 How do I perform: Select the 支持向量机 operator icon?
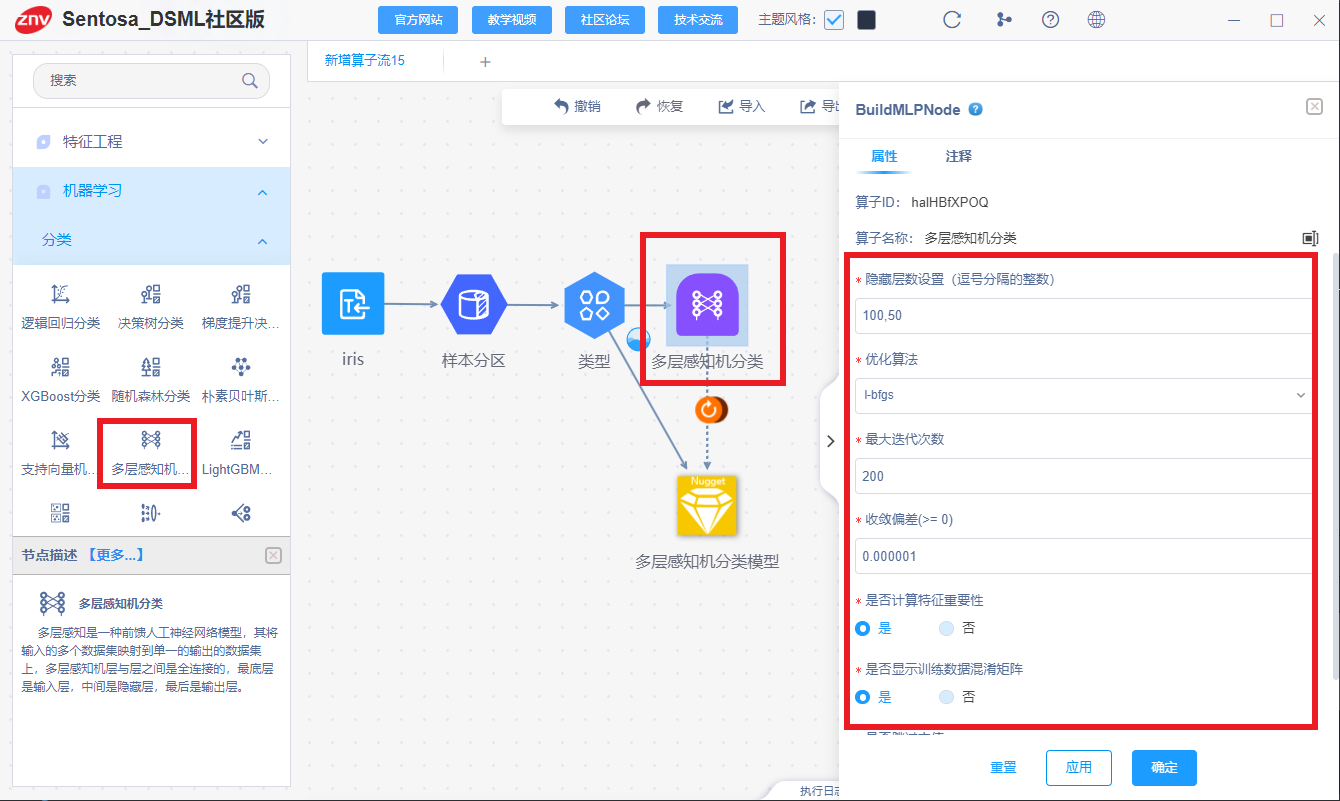tap(60, 440)
